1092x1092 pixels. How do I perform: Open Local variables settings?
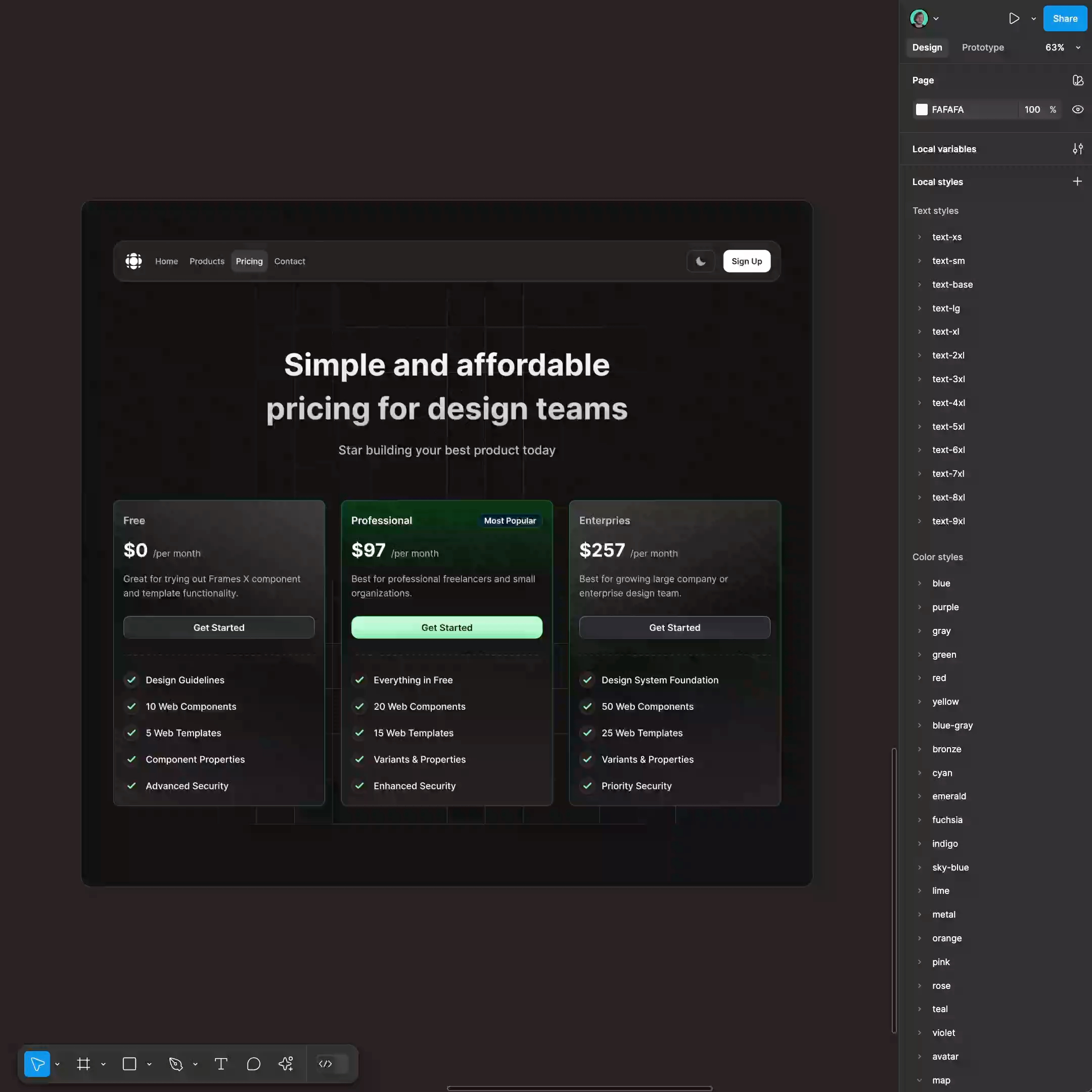pyautogui.click(x=1077, y=148)
